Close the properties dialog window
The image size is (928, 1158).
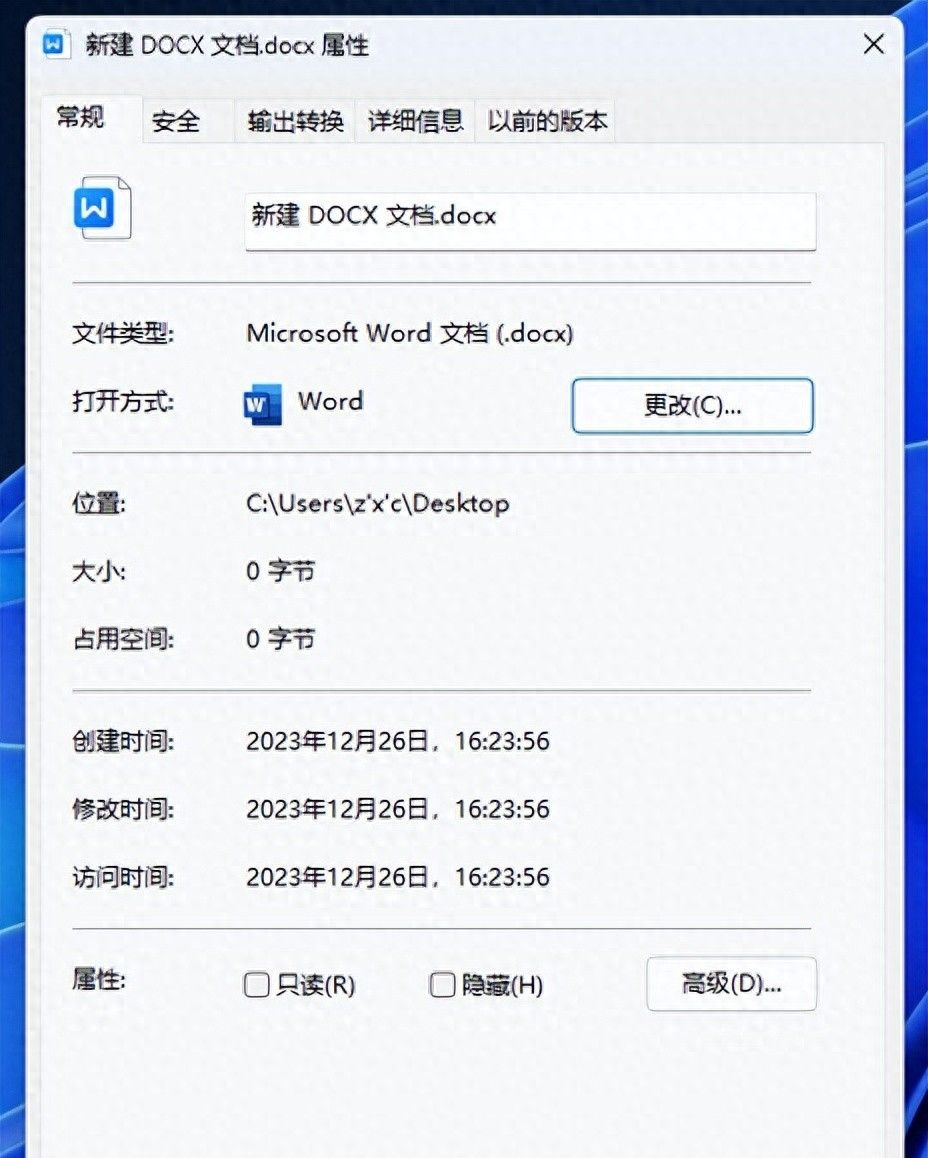[x=874, y=44]
